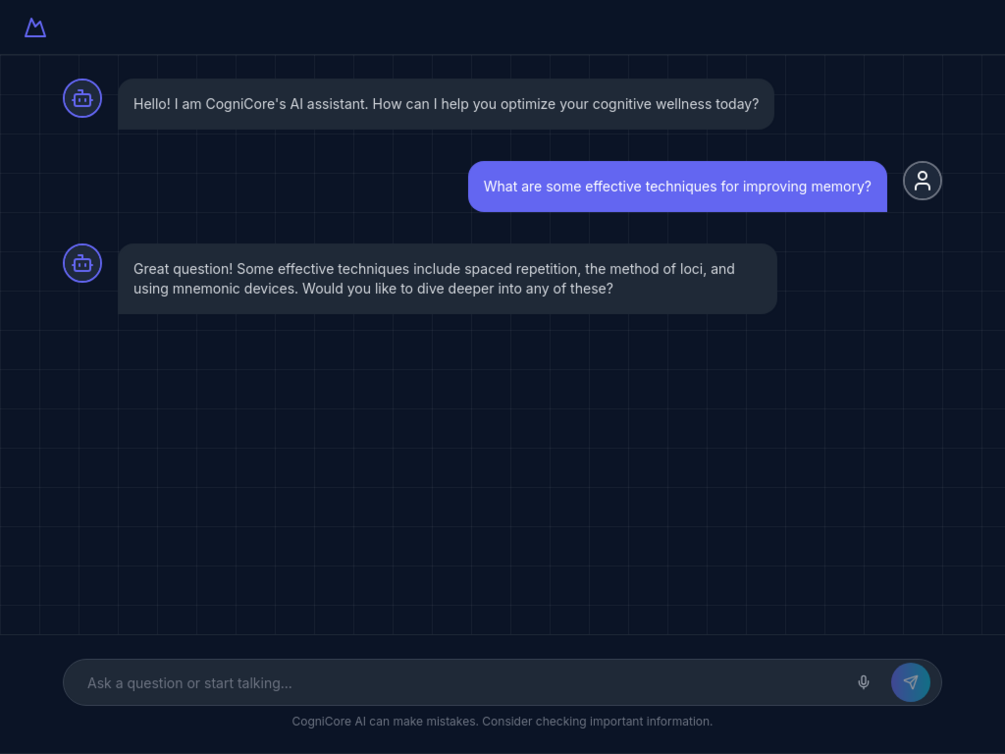
Task: Click the bot avatar beside the memory techniques reply
Action: (82, 263)
